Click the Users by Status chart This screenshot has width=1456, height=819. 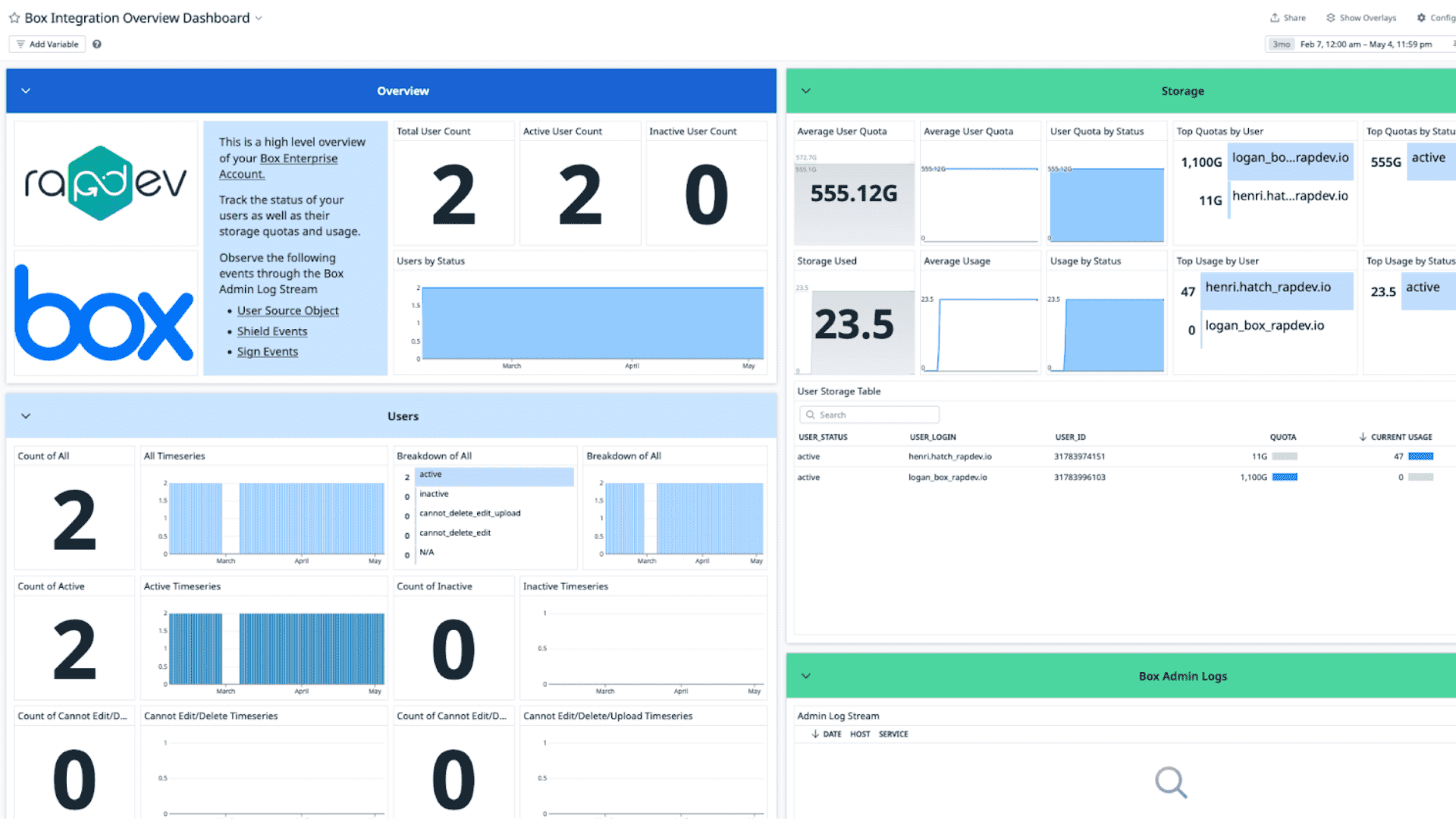pyautogui.click(x=591, y=322)
